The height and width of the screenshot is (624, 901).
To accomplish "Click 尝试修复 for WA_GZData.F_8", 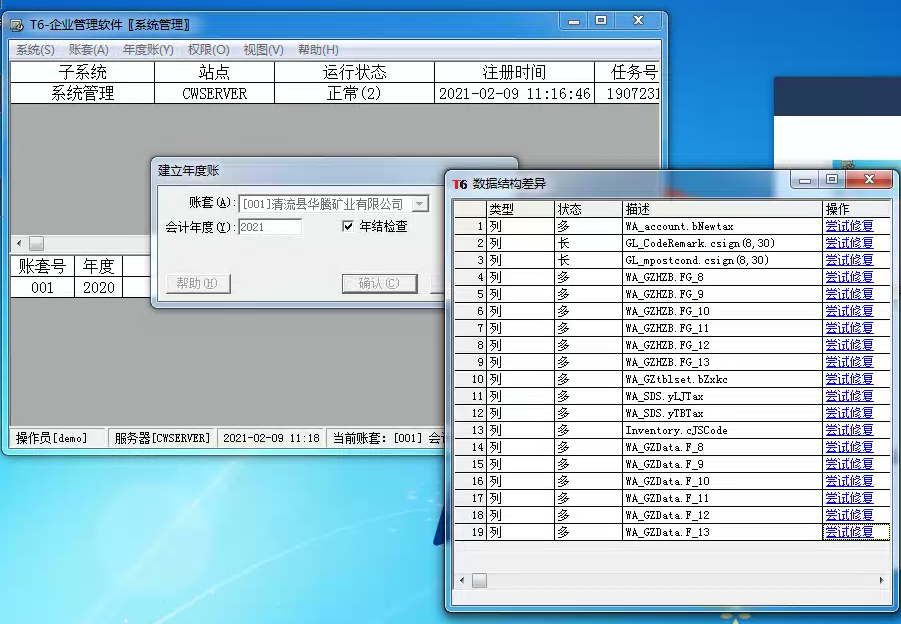I will [849, 447].
